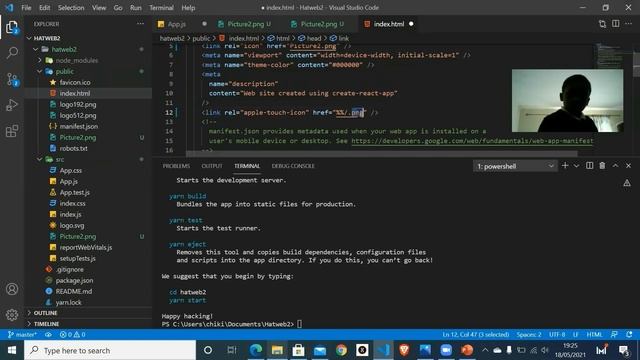Open manifest.json in explorer
This screenshot has height=360, width=640.
point(78,126)
